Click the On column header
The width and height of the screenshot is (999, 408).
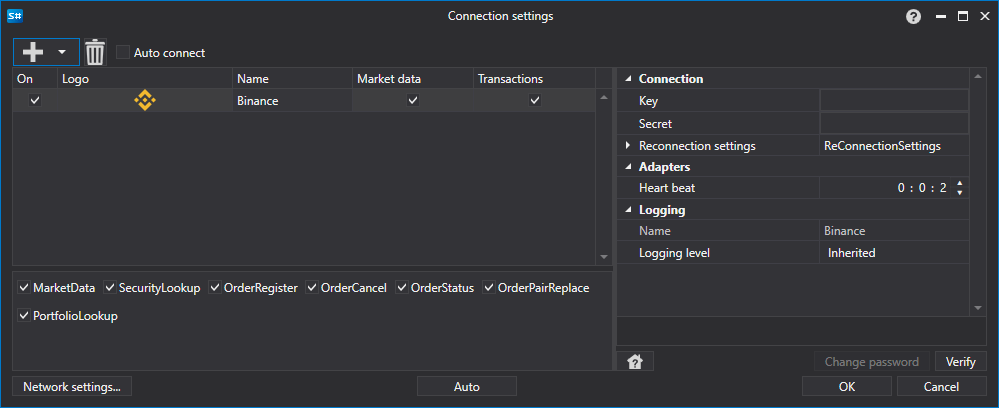click(x=35, y=79)
